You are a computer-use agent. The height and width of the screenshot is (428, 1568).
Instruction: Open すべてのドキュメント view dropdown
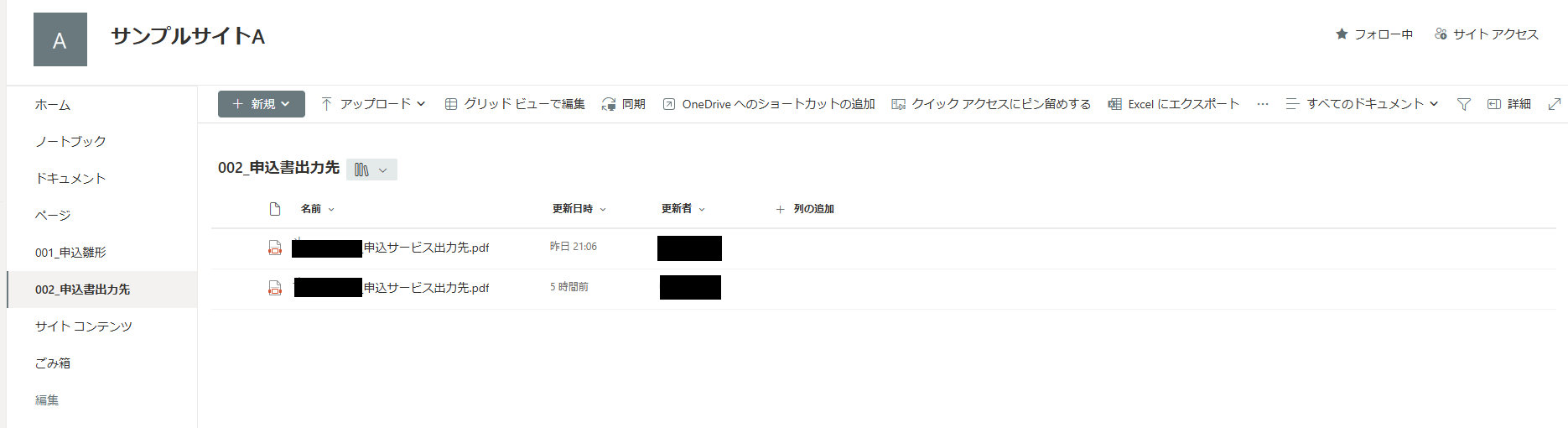1363,104
